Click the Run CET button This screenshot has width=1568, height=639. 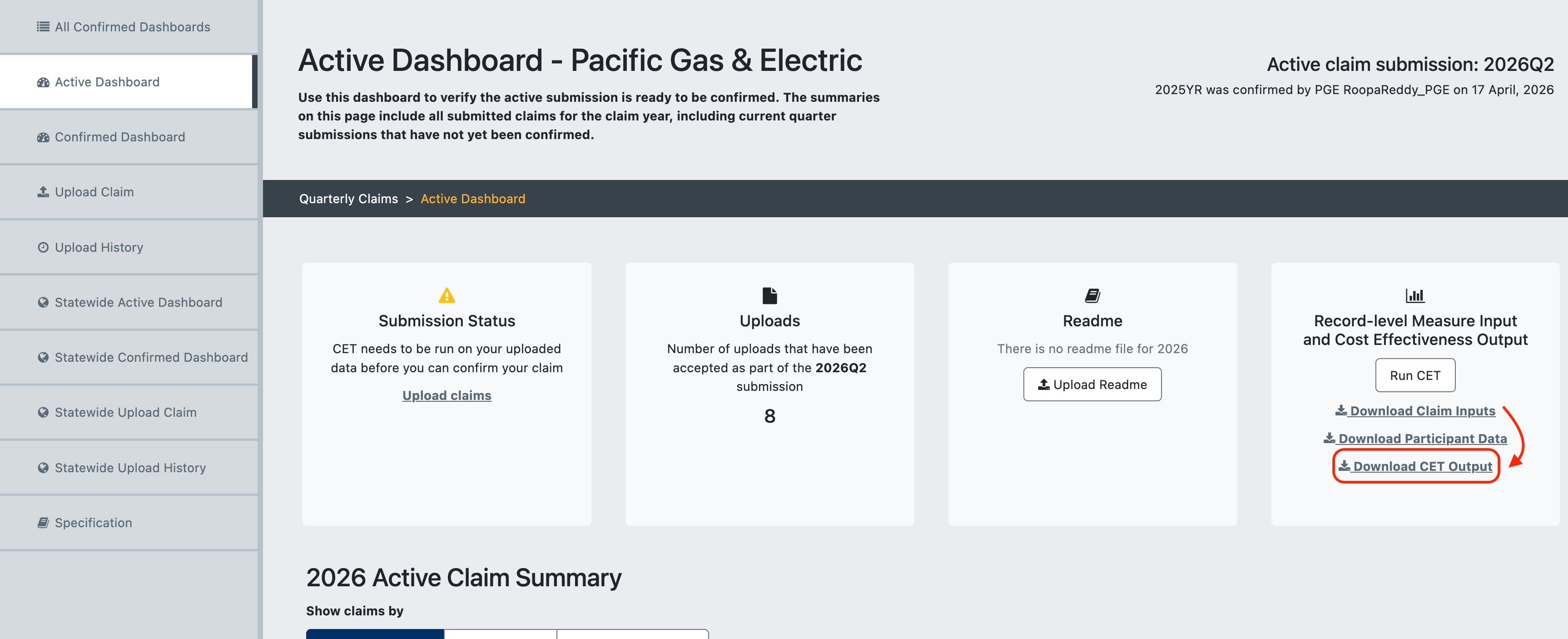click(x=1414, y=375)
